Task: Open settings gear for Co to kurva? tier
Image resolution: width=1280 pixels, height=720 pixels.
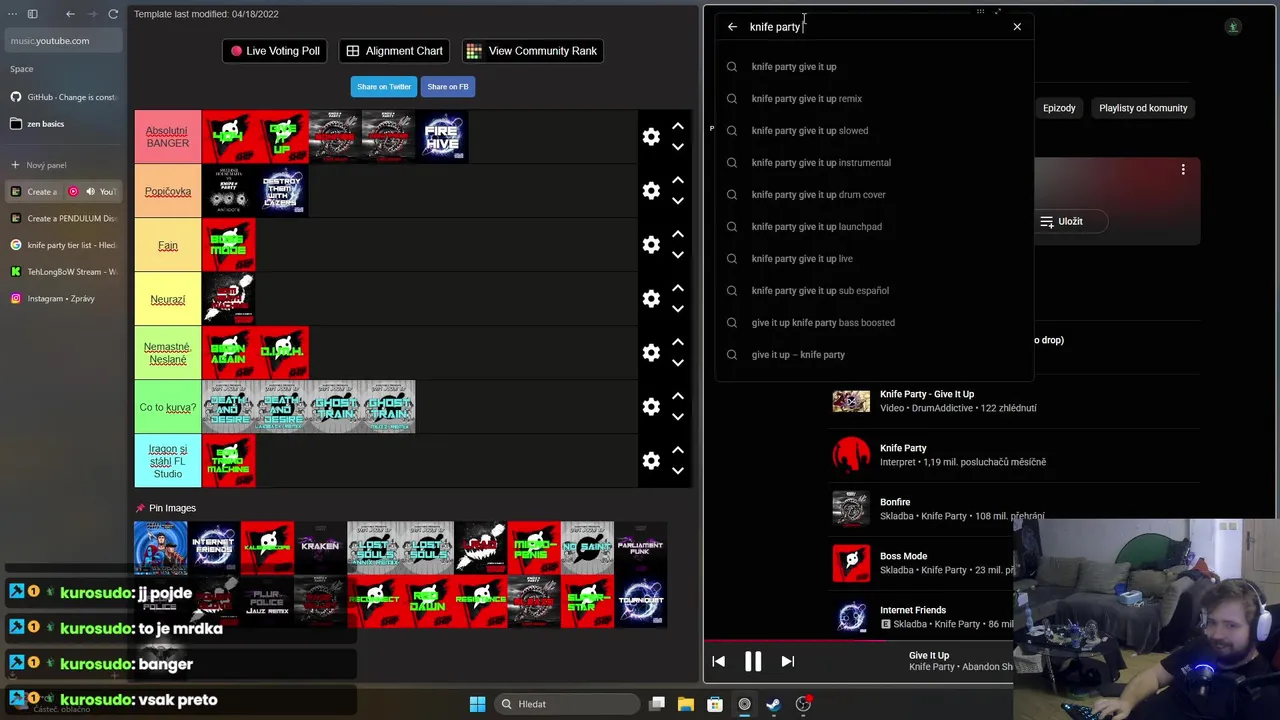Action: tap(651, 407)
